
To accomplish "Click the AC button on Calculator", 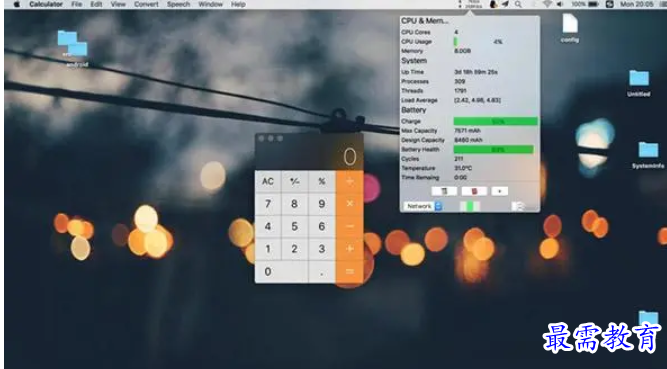I will click(x=268, y=181).
